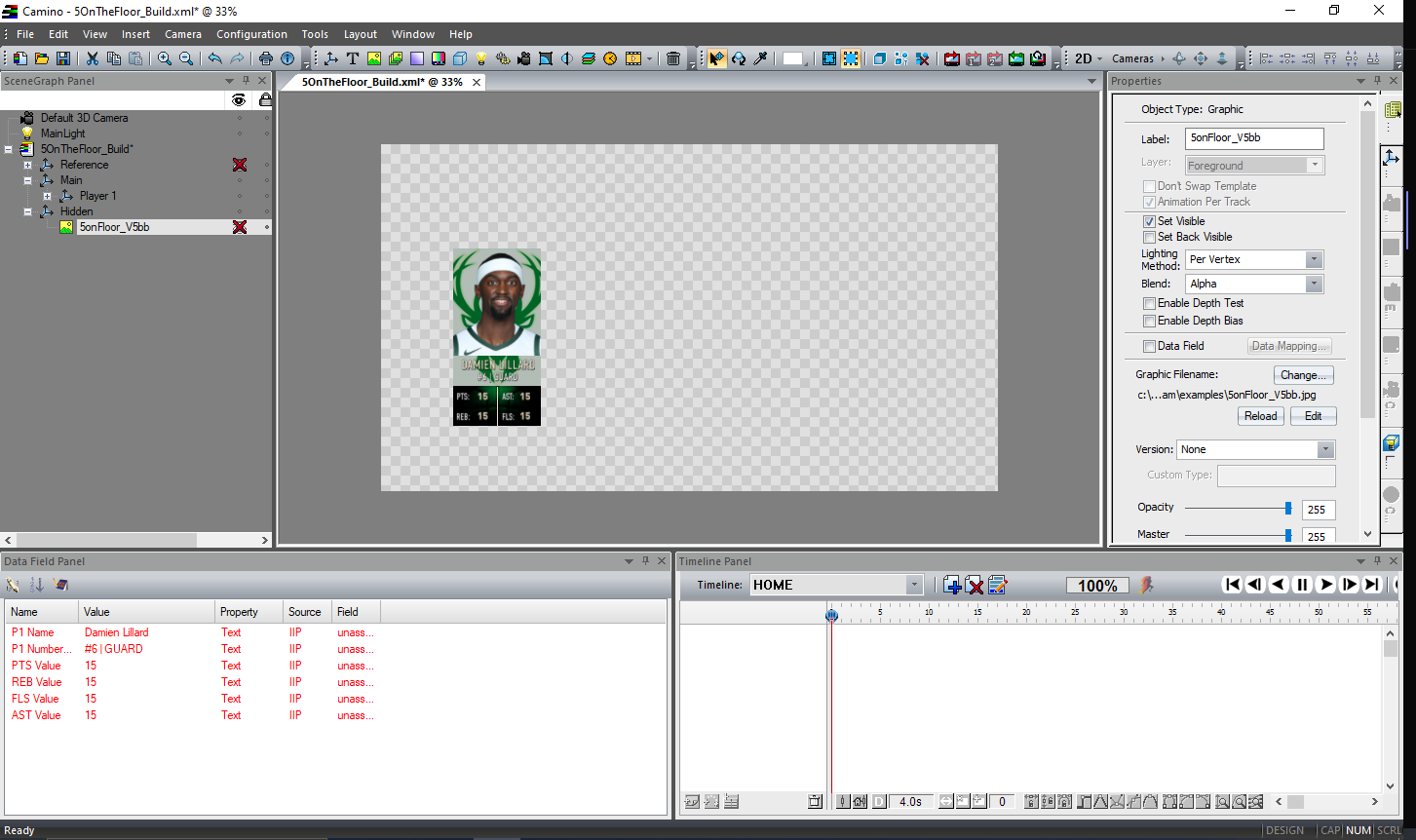Click the trash can delete icon
Viewport: 1416px width, 840px height.
[x=673, y=58]
